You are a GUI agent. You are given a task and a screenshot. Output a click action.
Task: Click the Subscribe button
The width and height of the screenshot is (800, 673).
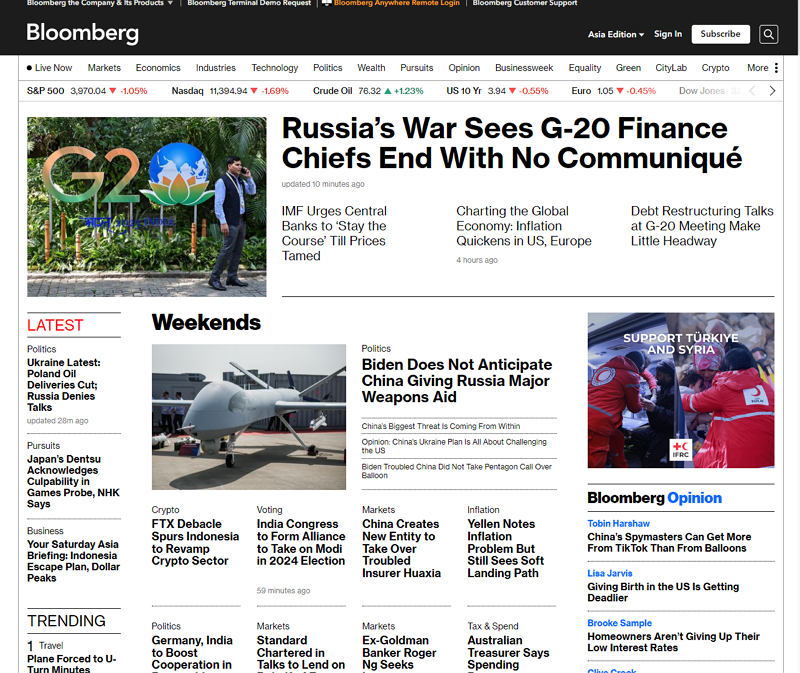pyautogui.click(x=720, y=34)
